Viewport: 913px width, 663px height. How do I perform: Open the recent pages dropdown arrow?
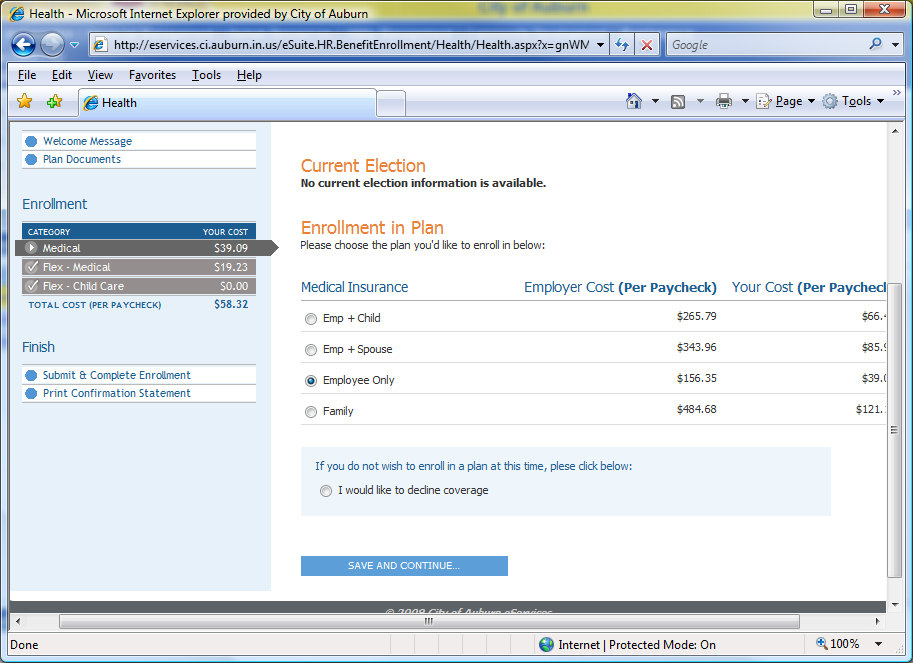pyautogui.click(x=75, y=45)
